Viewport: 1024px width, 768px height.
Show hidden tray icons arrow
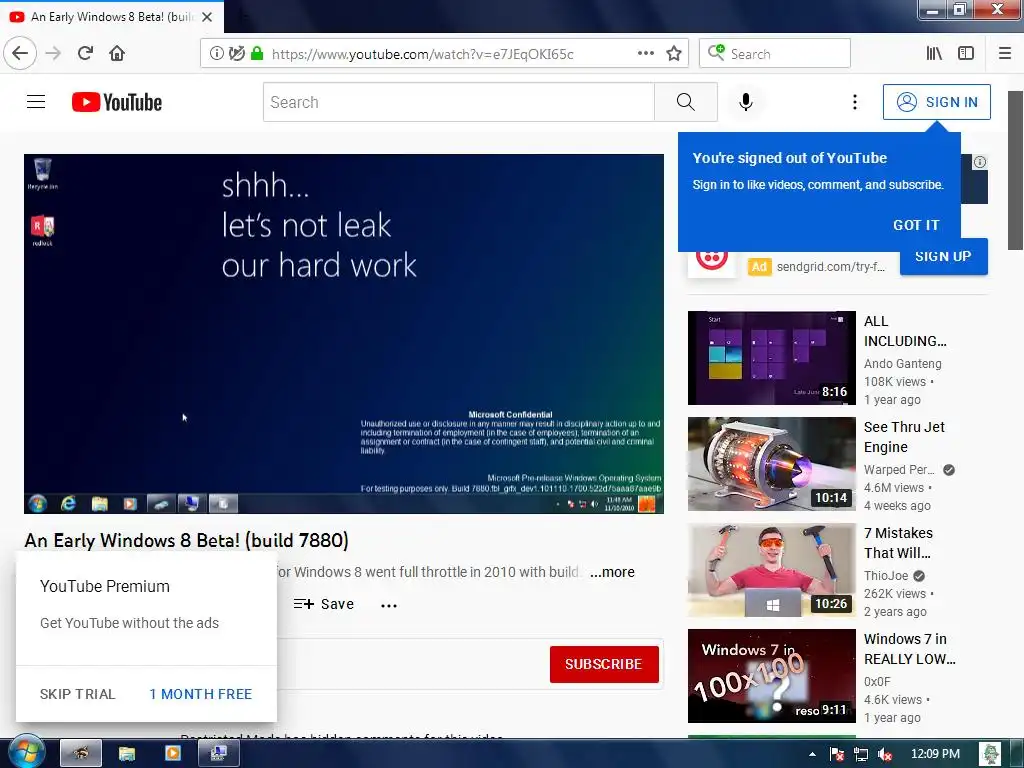click(x=812, y=754)
